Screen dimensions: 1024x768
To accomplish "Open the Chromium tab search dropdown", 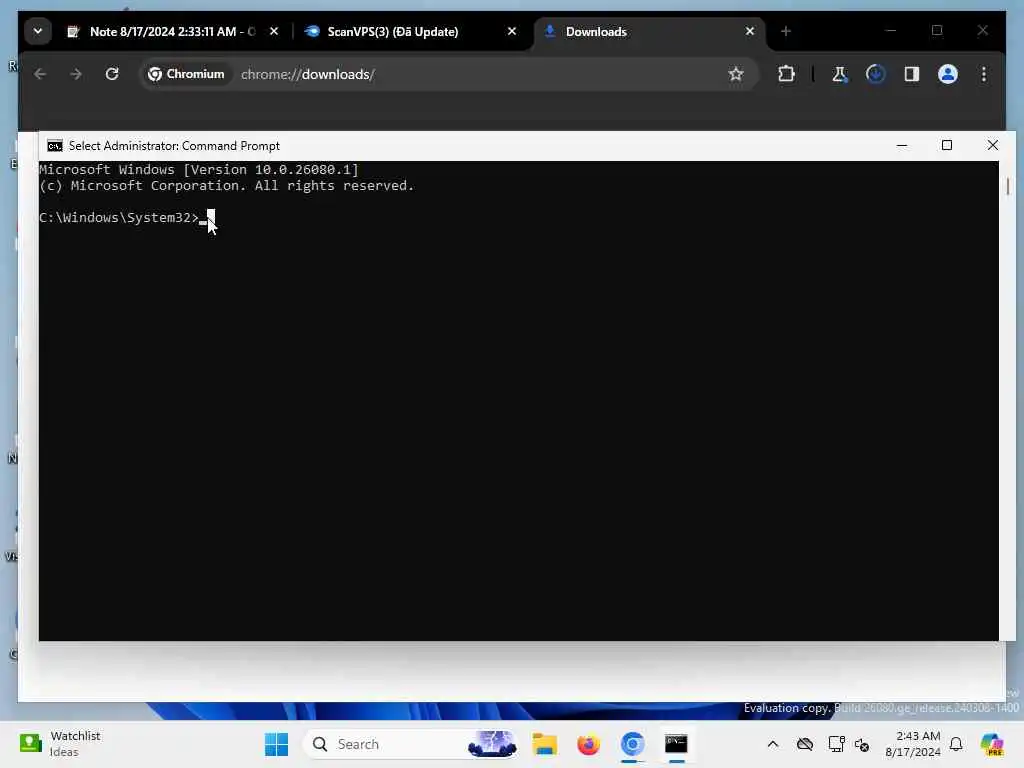I will 38,31.
